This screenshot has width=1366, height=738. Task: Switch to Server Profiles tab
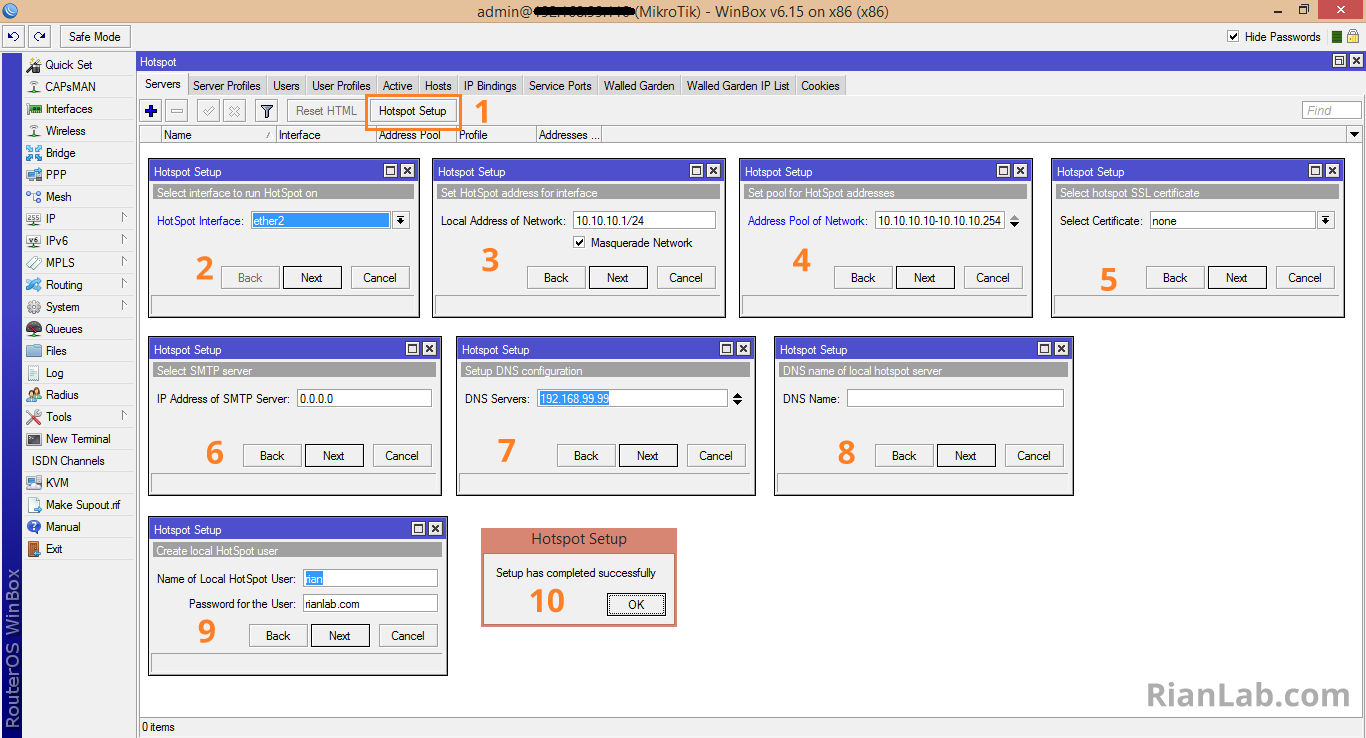227,86
